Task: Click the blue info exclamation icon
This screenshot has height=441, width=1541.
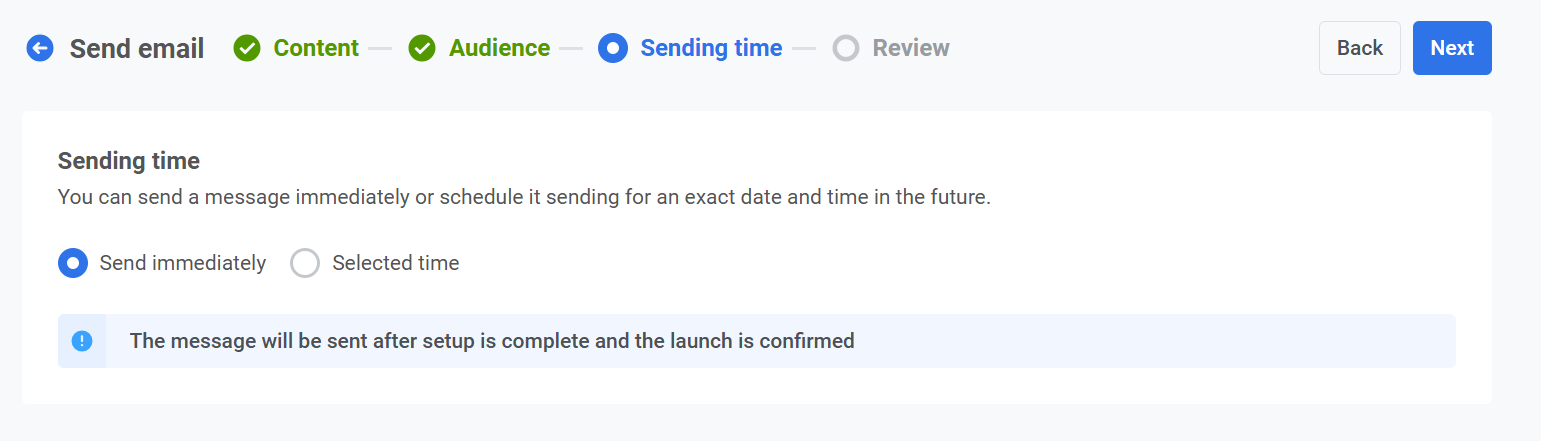Action: pyautogui.click(x=82, y=341)
